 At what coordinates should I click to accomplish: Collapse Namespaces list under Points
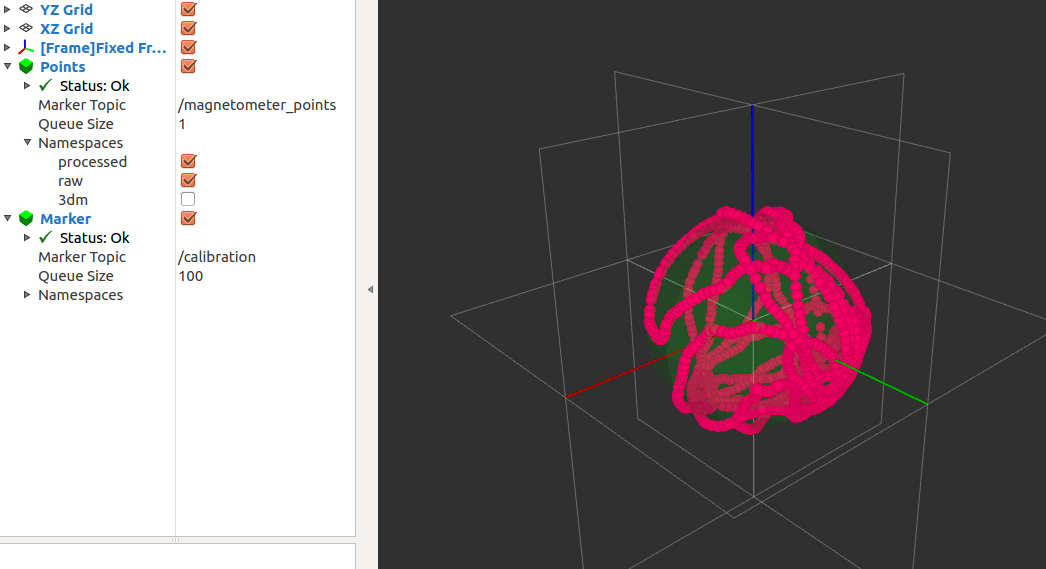coord(27,143)
